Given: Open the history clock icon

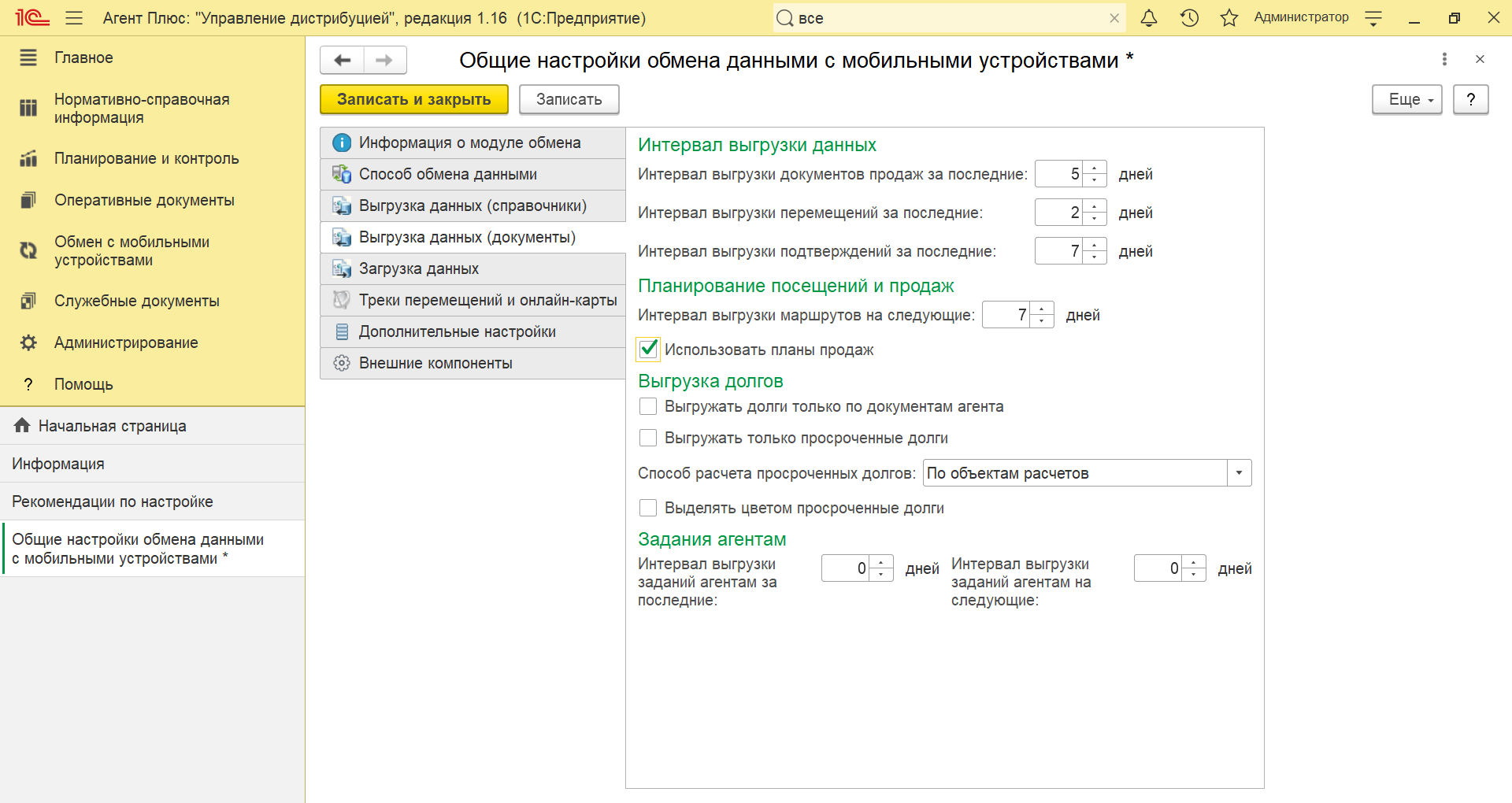Looking at the screenshot, I should pyautogui.click(x=1189, y=18).
